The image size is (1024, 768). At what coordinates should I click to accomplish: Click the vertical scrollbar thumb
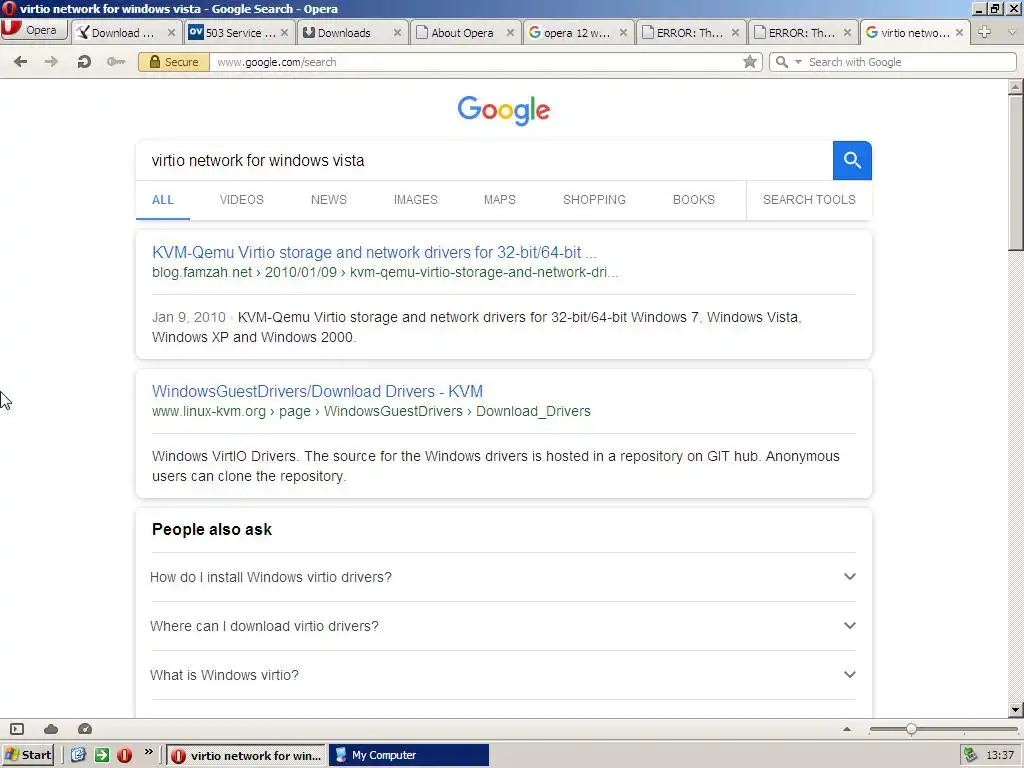[x=1016, y=172]
